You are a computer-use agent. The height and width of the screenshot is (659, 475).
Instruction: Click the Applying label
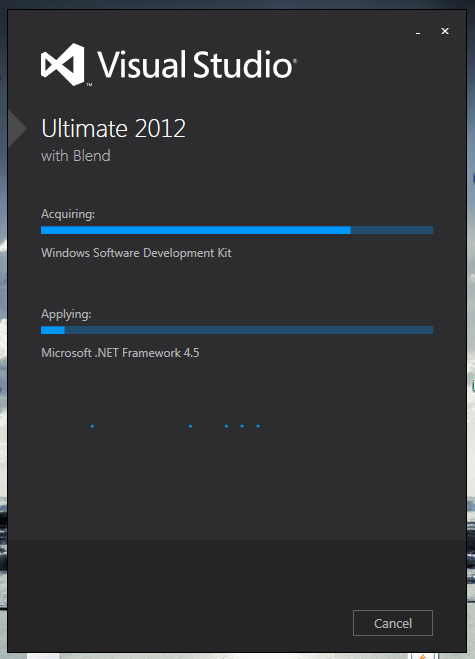[x=66, y=314]
